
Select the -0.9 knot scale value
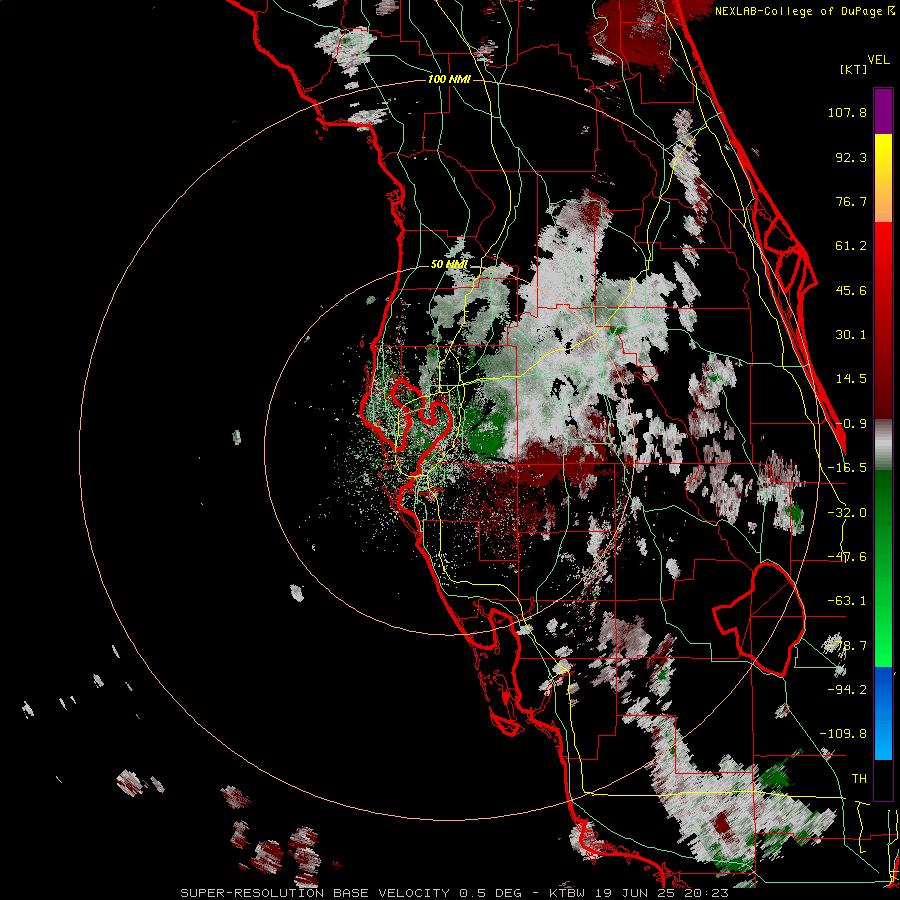(851, 424)
